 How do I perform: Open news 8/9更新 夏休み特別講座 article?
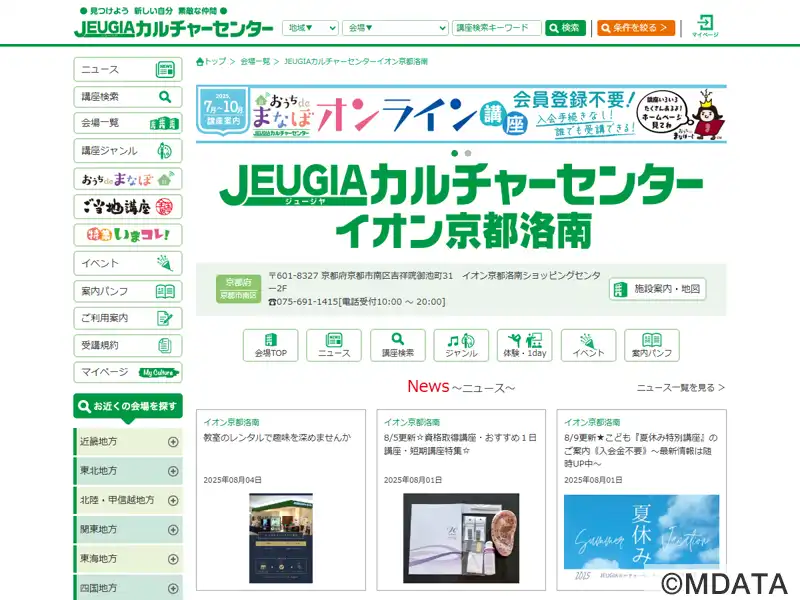click(x=641, y=451)
